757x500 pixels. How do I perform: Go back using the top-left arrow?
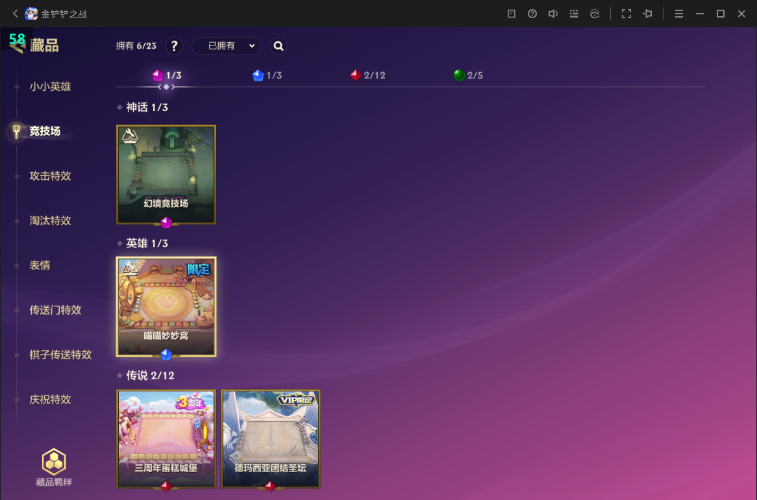(x=15, y=14)
